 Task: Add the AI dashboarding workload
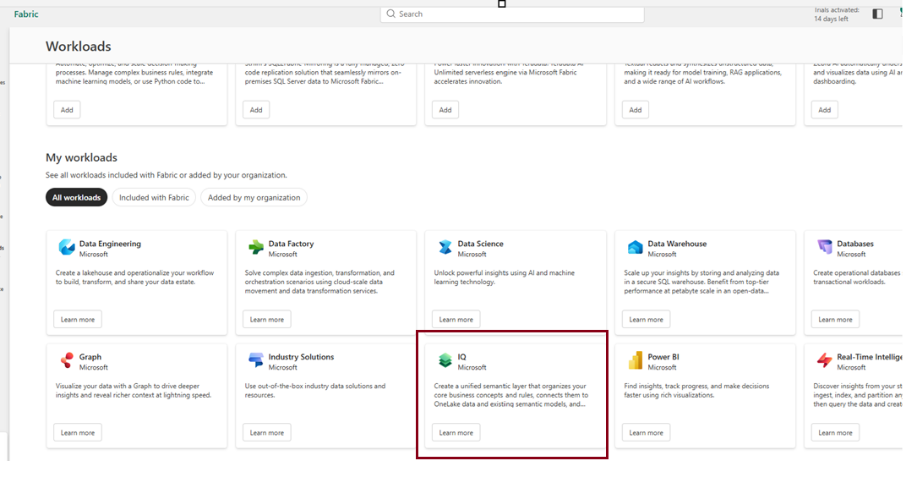(x=825, y=110)
